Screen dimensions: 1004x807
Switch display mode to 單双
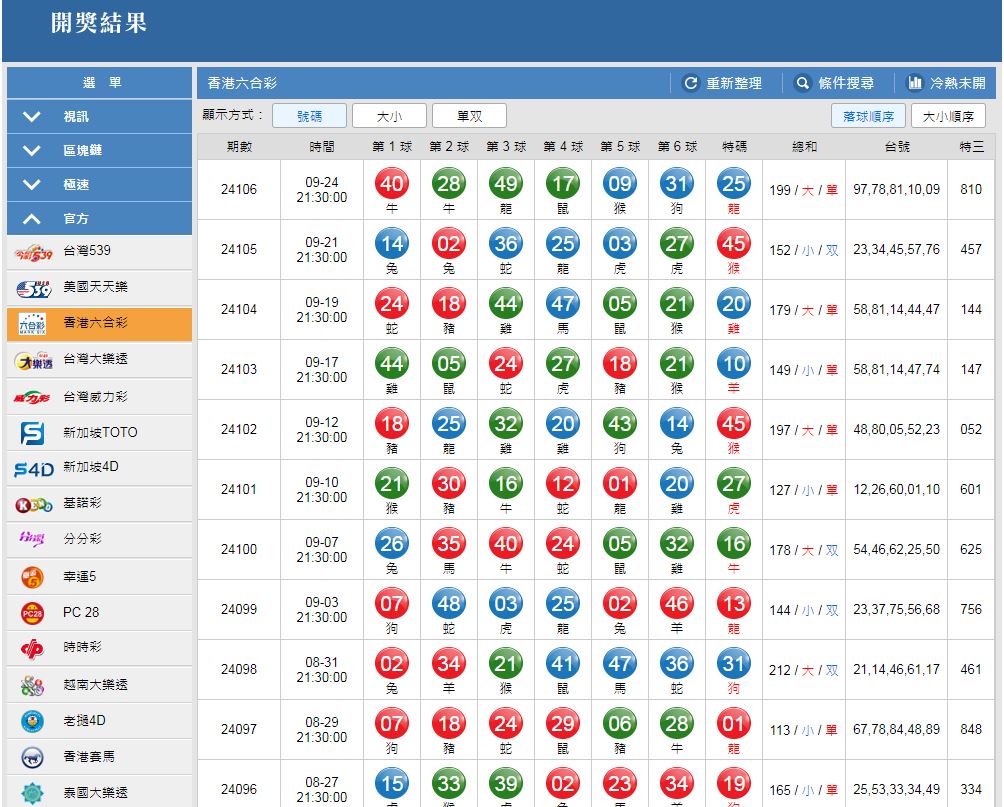pos(469,116)
